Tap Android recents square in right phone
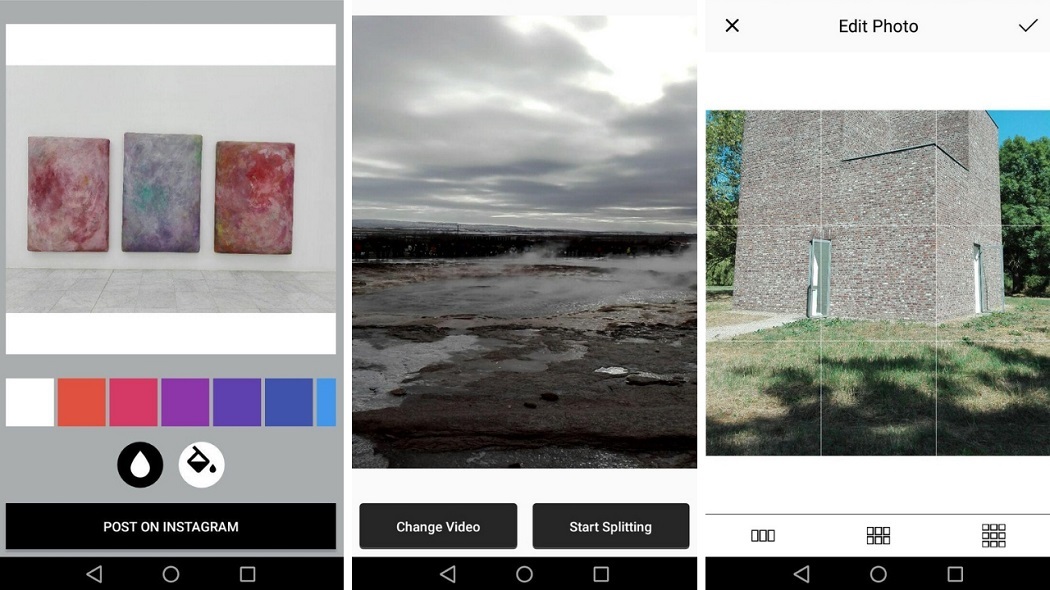 pos(955,574)
